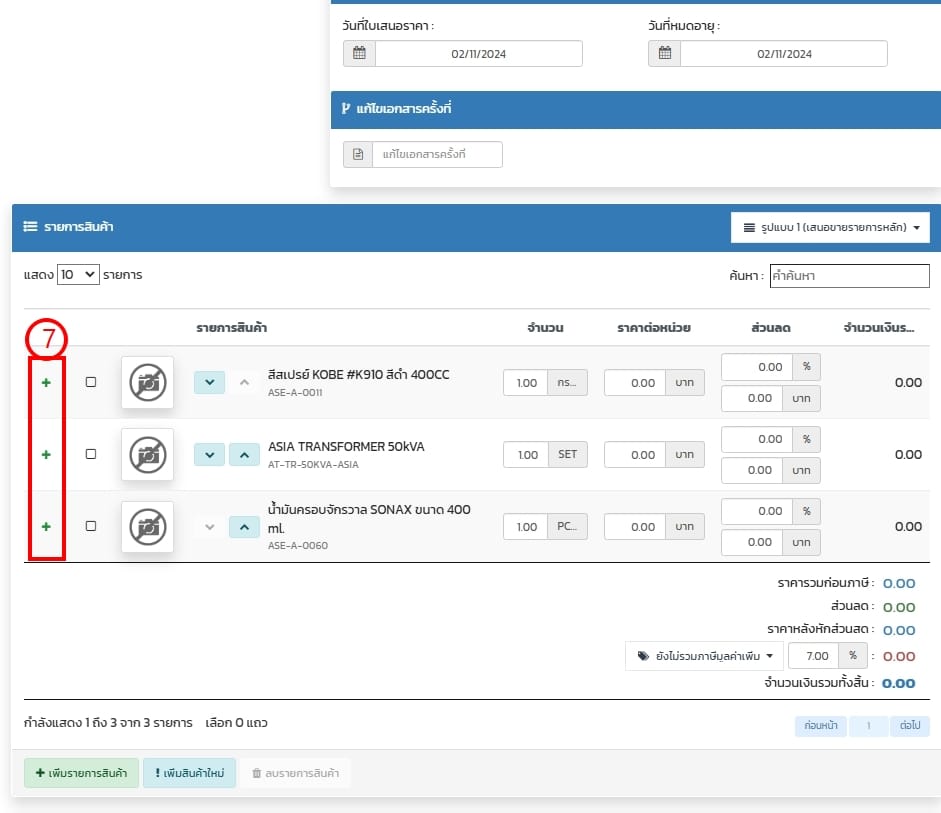Viewport: 941px width, 813px height.
Task: Click the green plus on the KOBE spray row
Action: pyautogui.click(x=46, y=383)
